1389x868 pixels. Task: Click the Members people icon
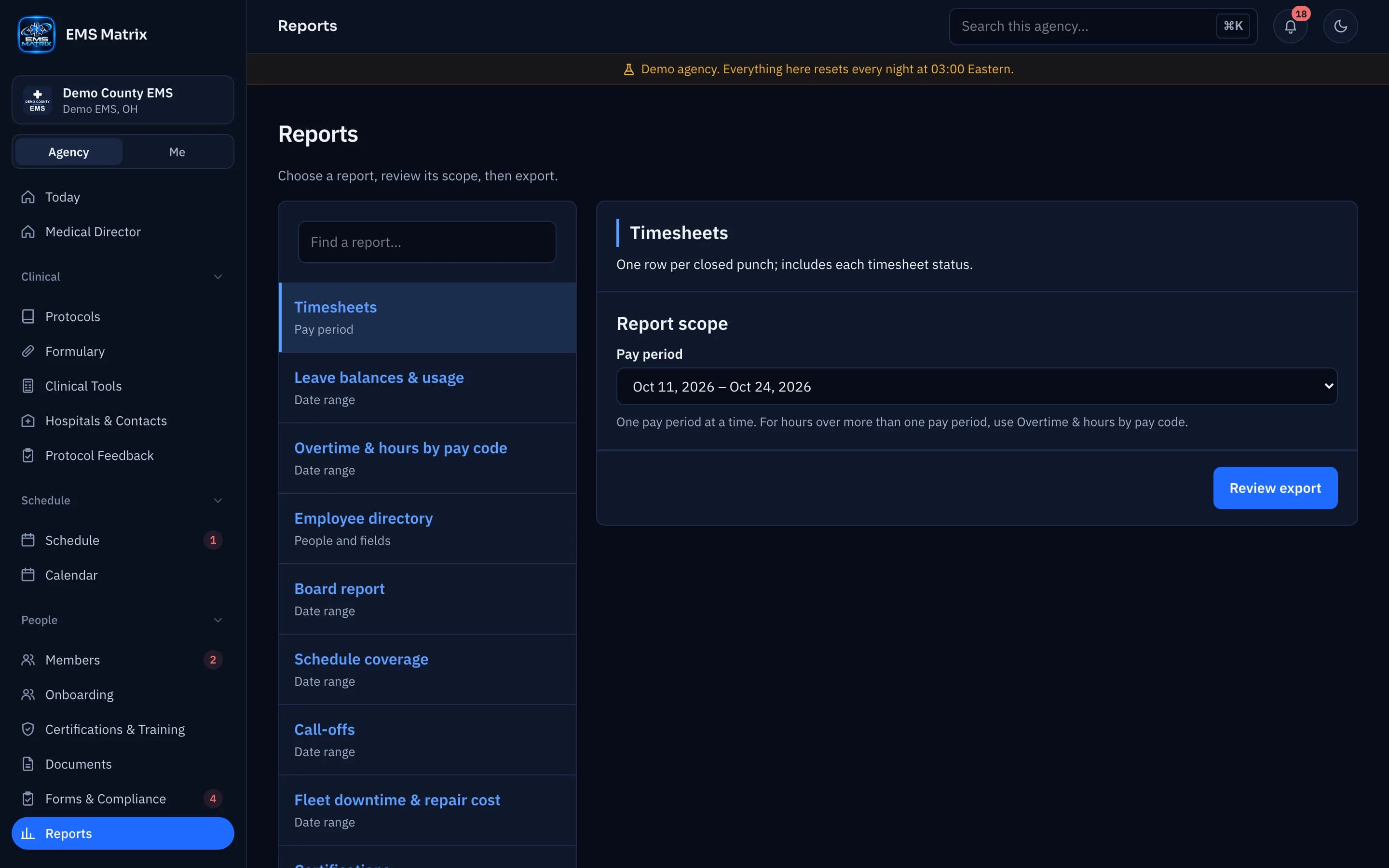(28, 660)
